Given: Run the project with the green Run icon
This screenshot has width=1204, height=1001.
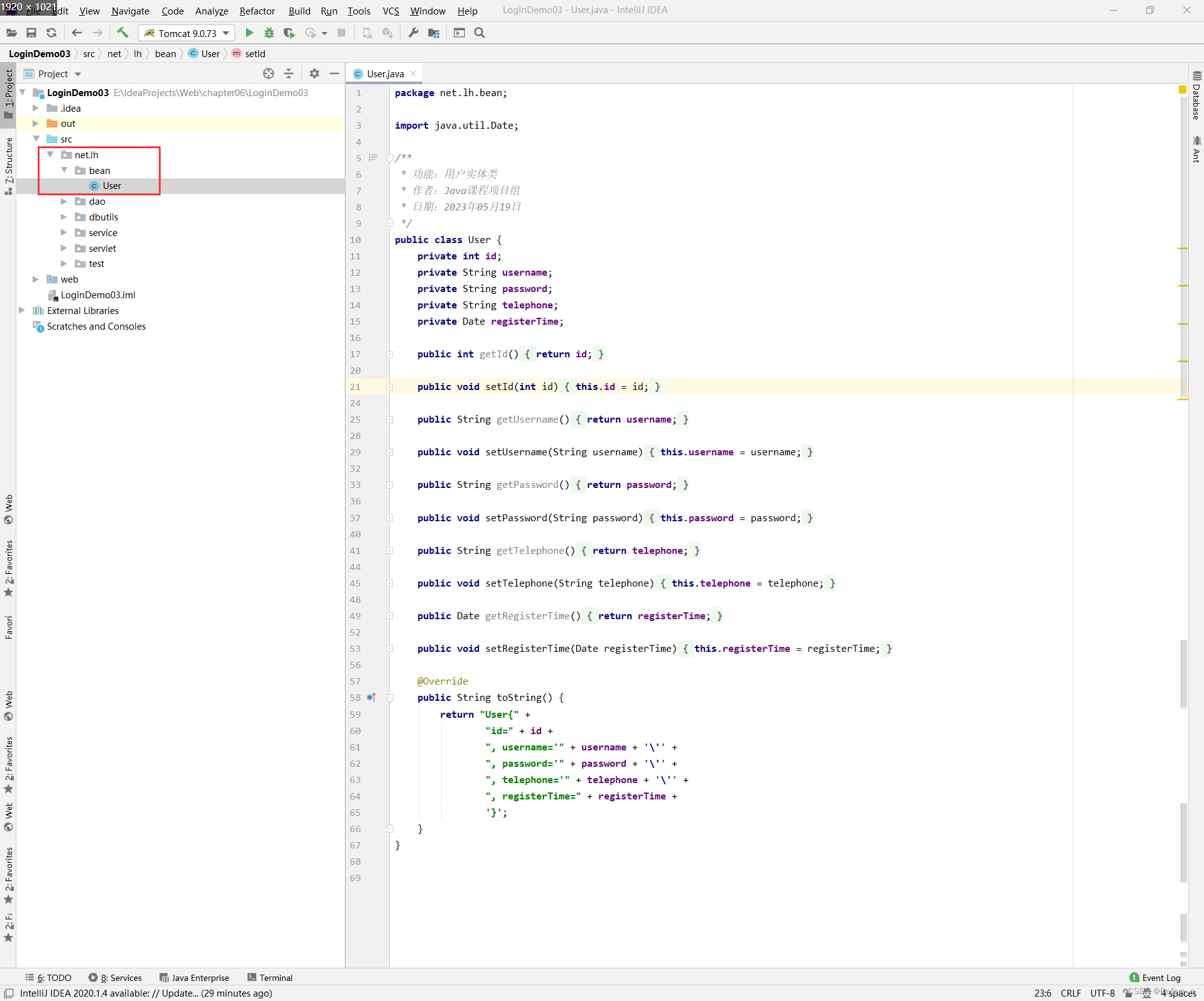Looking at the screenshot, I should pos(249,33).
